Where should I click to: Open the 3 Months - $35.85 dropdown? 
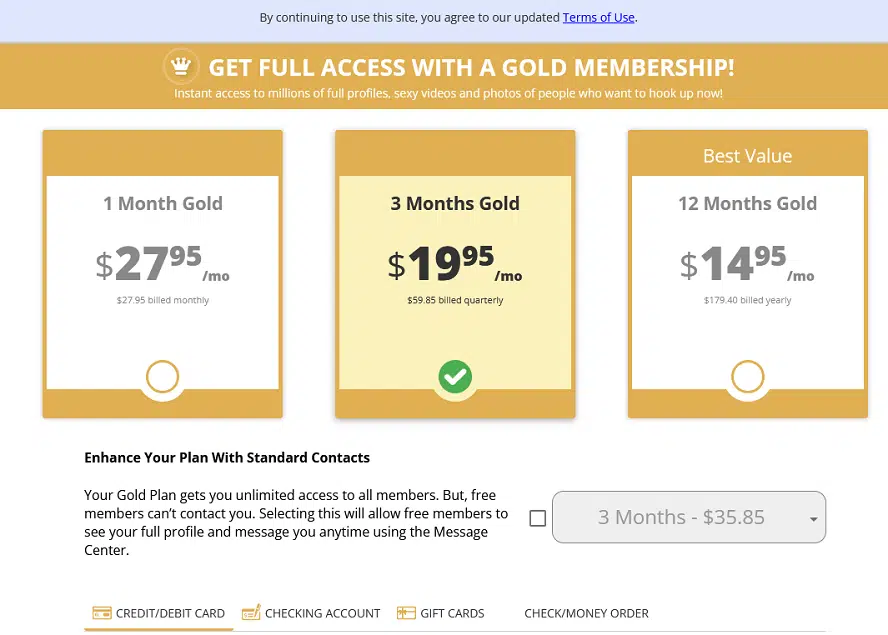point(682,517)
